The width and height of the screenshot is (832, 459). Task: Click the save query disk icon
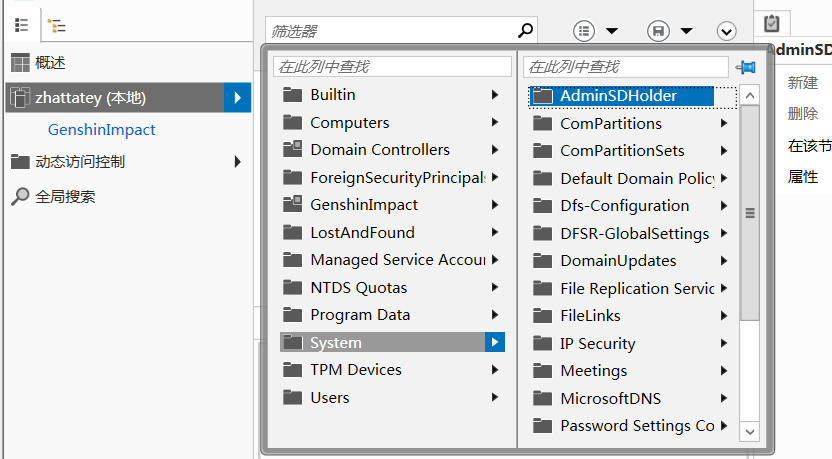coord(658,31)
